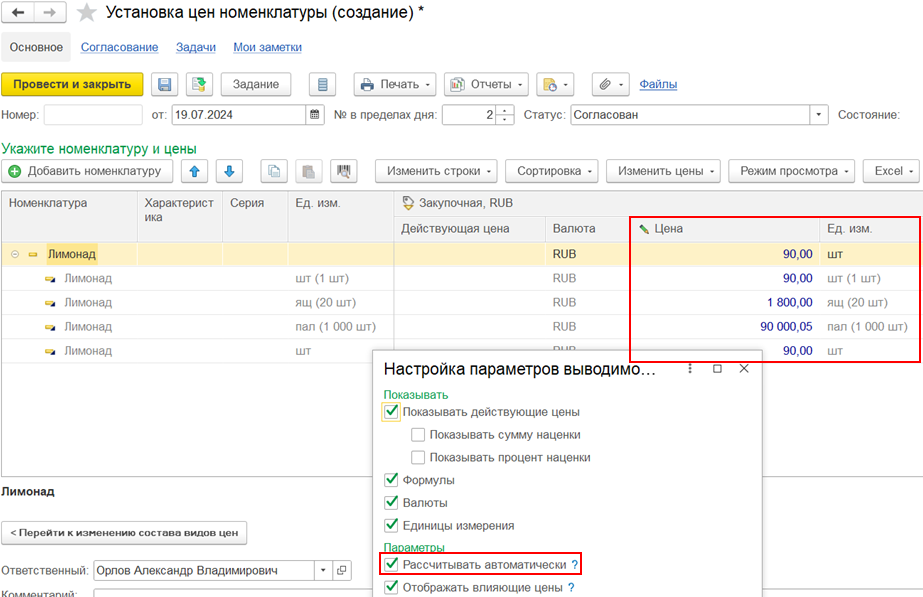Move row down with blue arrow
The height and width of the screenshot is (597, 923).
[x=228, y=171]
